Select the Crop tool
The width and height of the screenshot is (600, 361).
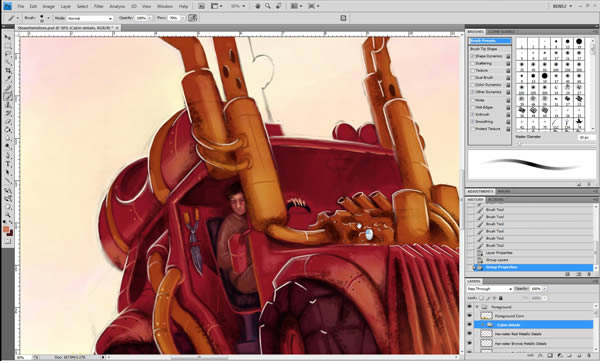(x=7, y=70)
